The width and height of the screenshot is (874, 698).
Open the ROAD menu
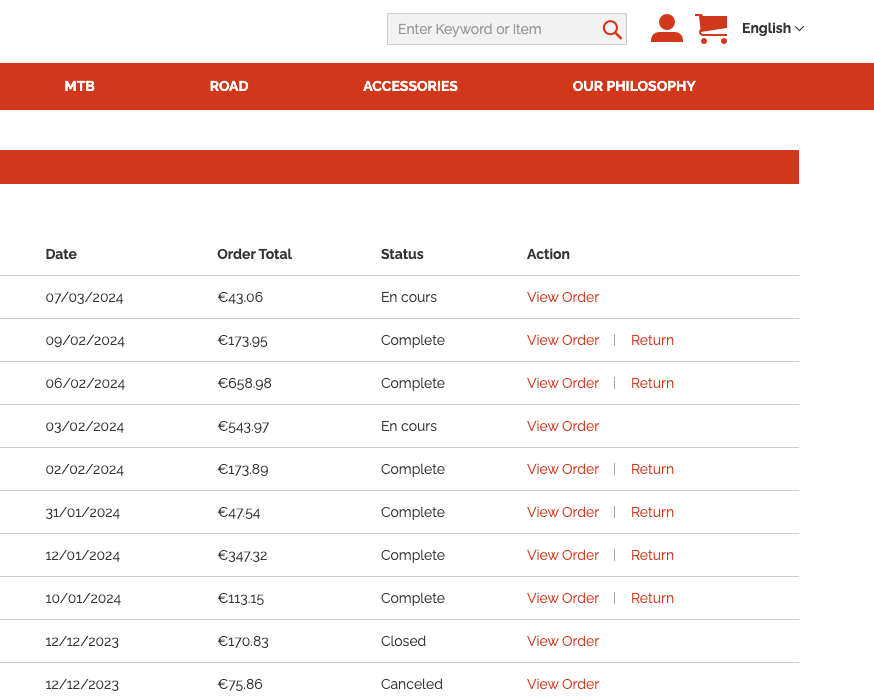coord(229,86)
